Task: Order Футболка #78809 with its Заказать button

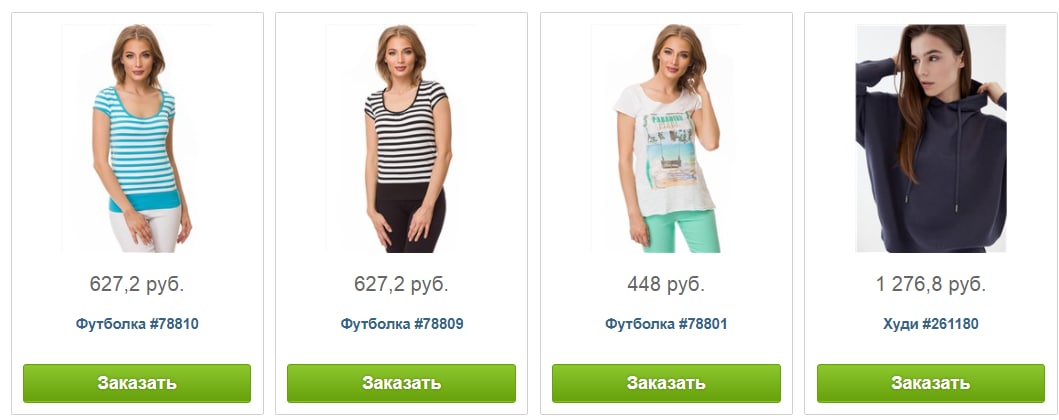Action: 401,384
